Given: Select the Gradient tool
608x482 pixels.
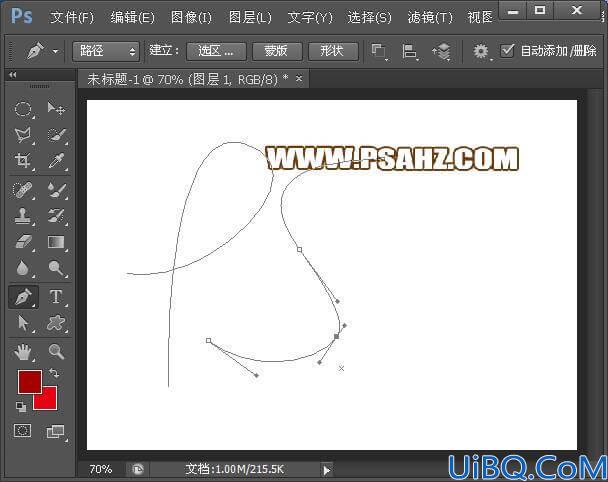Looking at the screenshot, I should tap(56, 242).
